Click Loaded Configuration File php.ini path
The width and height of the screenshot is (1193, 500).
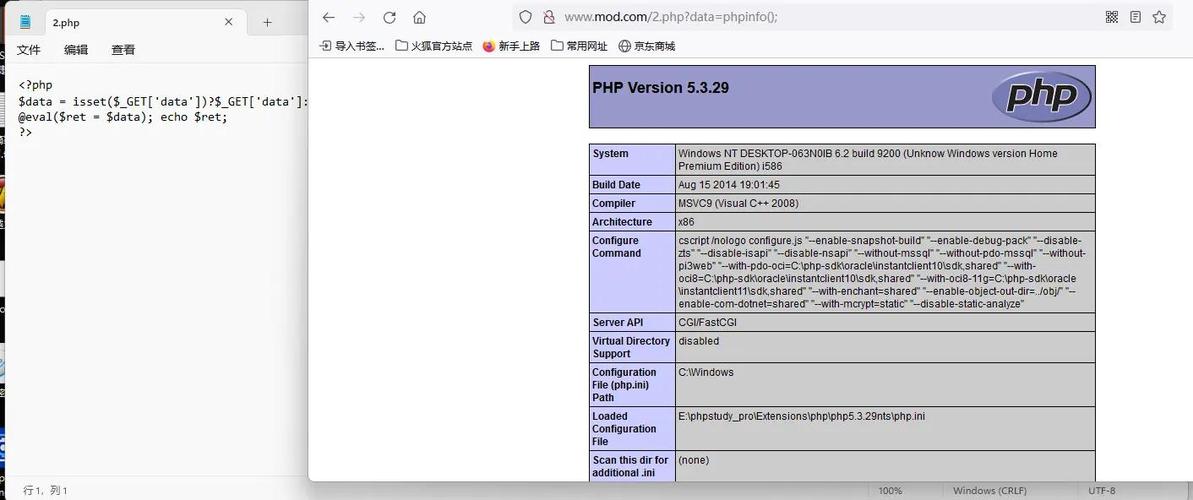pyautogui.click(x=802, y=416)
